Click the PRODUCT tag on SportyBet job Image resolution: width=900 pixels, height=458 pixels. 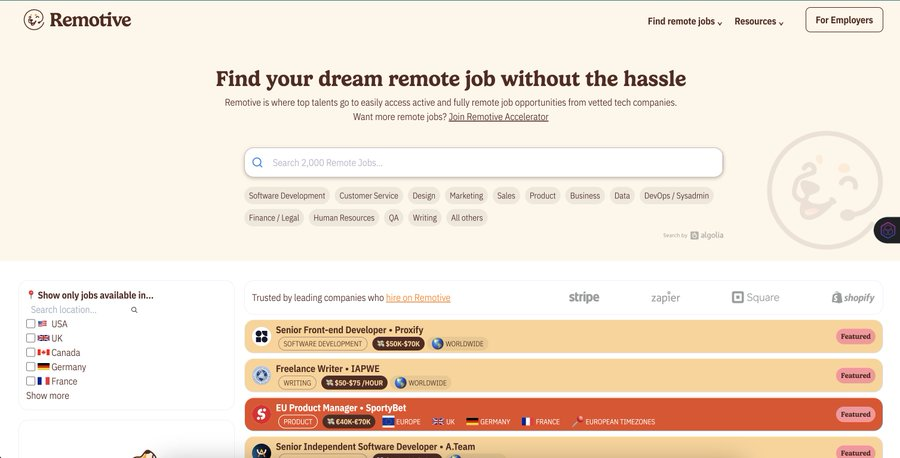[x=298, y=422]
